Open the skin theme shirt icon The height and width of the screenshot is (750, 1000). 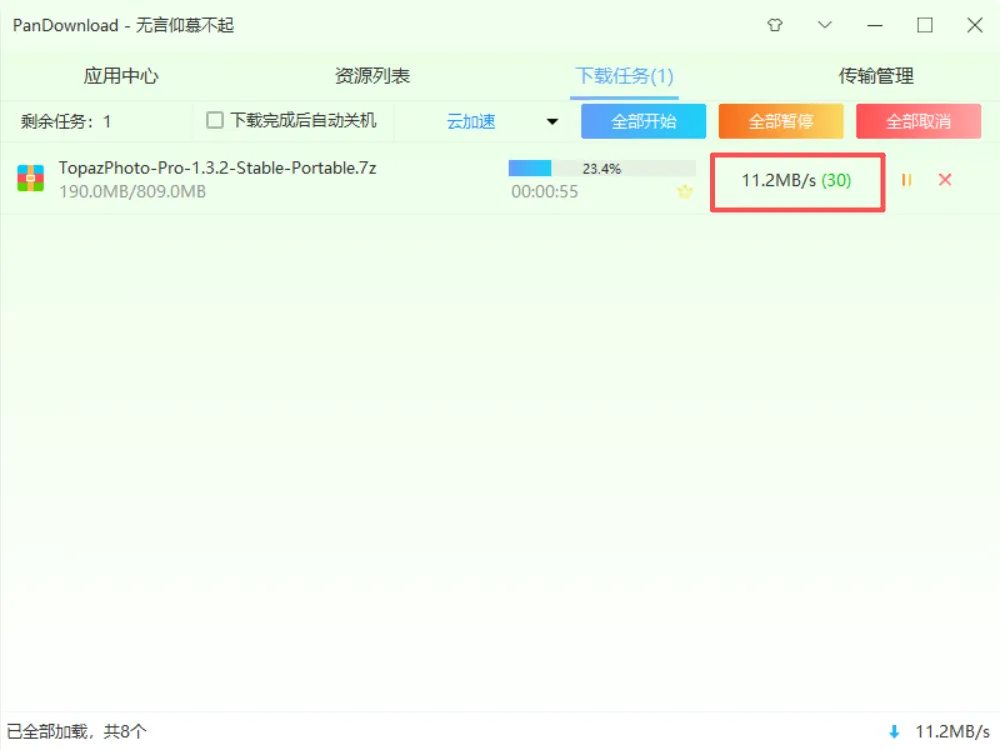point(775,25)
